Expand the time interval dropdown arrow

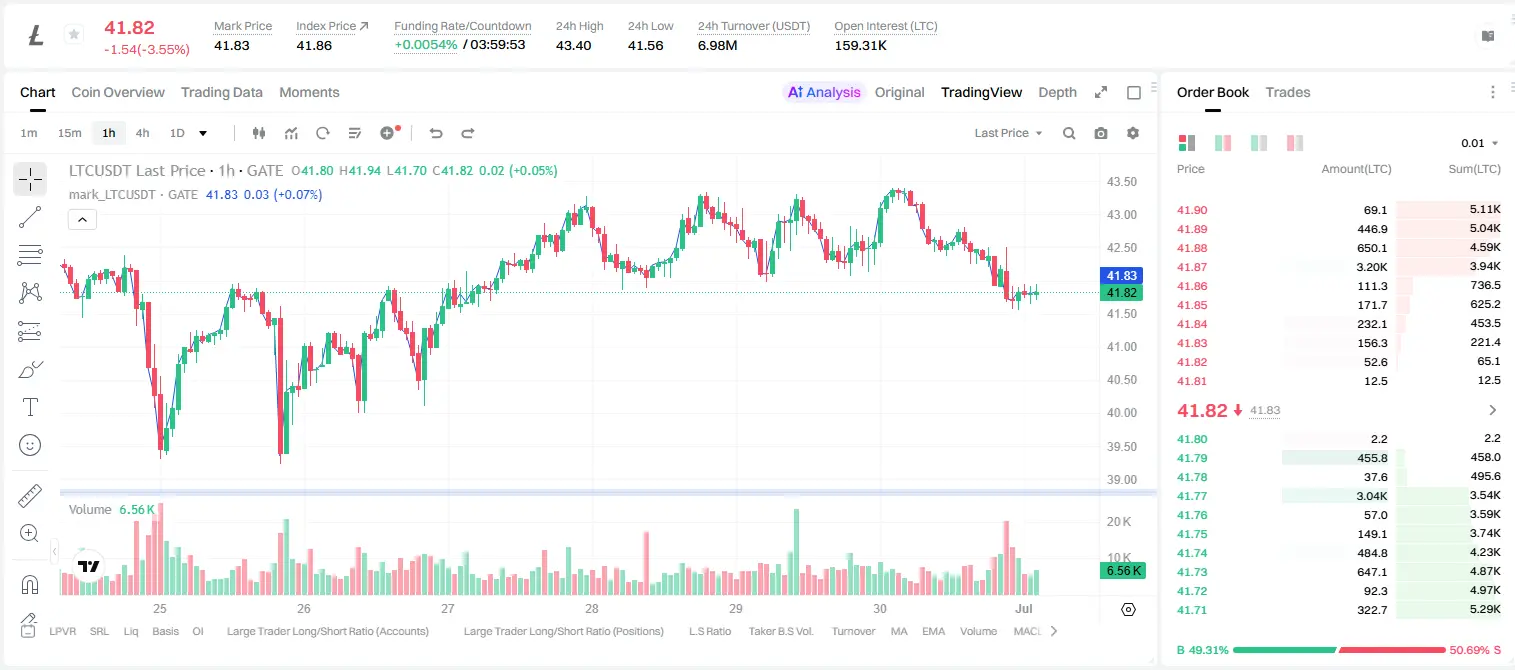click(203, 133)
